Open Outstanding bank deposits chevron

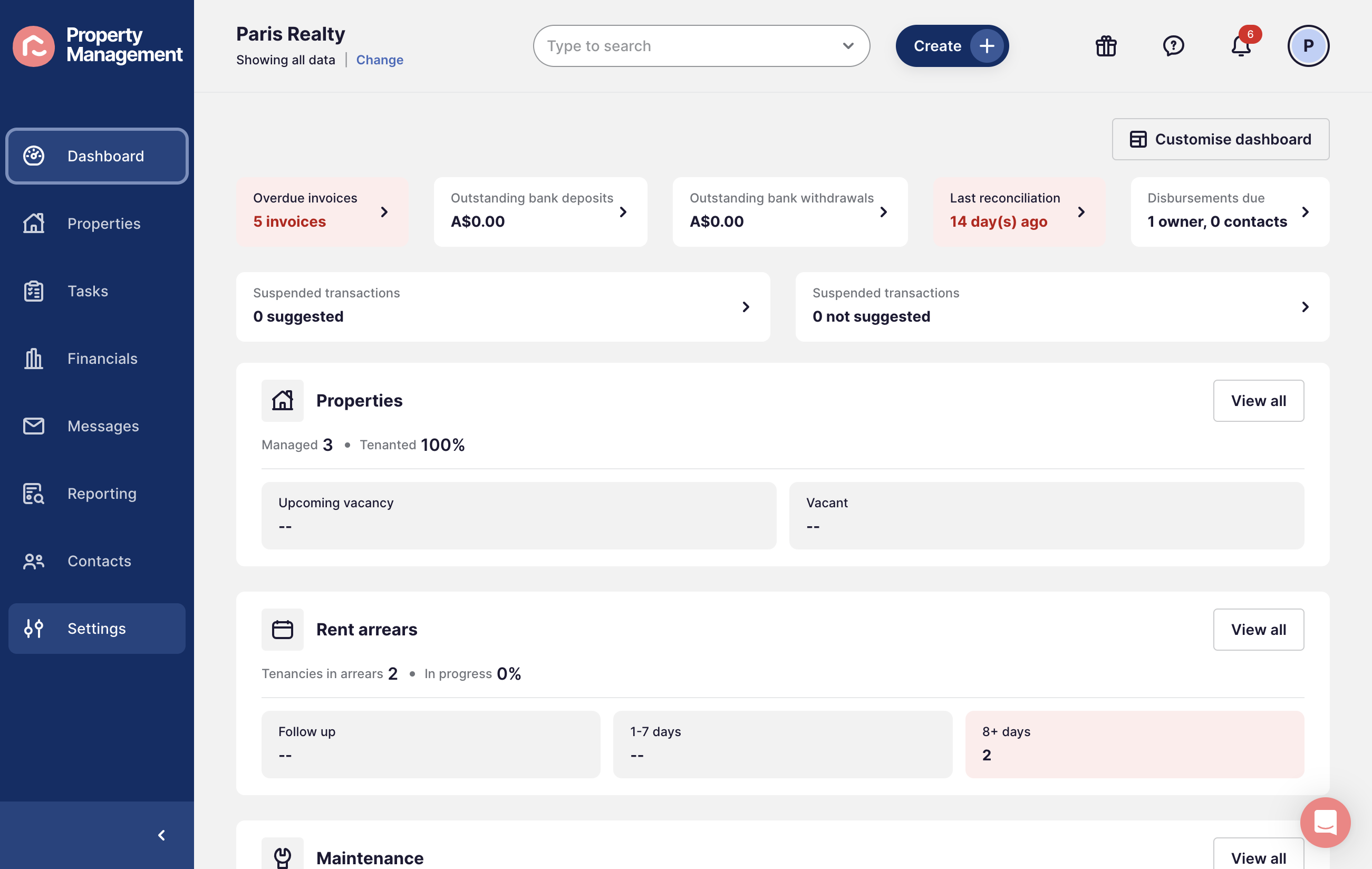tap(623, 212)
